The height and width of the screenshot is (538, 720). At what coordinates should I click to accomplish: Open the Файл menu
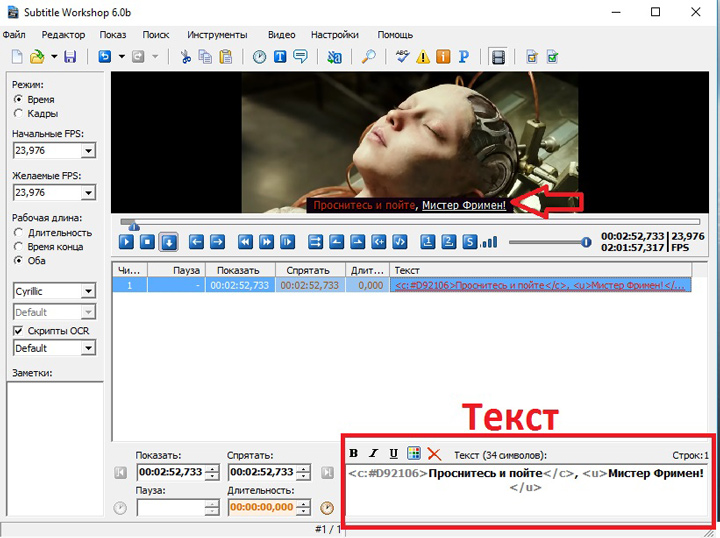[x=14, y=35]
